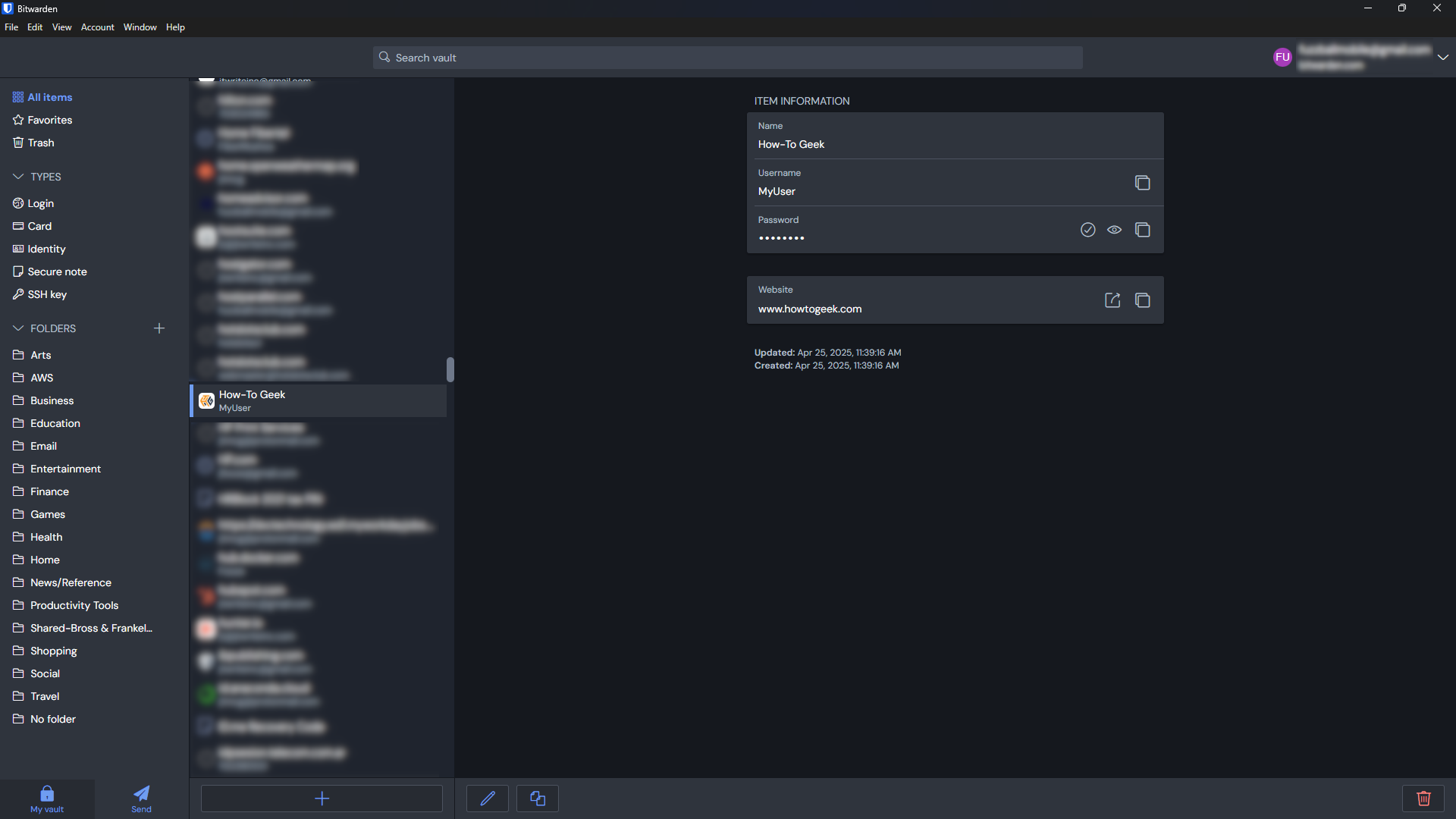Add a new folder with plus icon
This screenshot has width=1456, height=819.
159,328
